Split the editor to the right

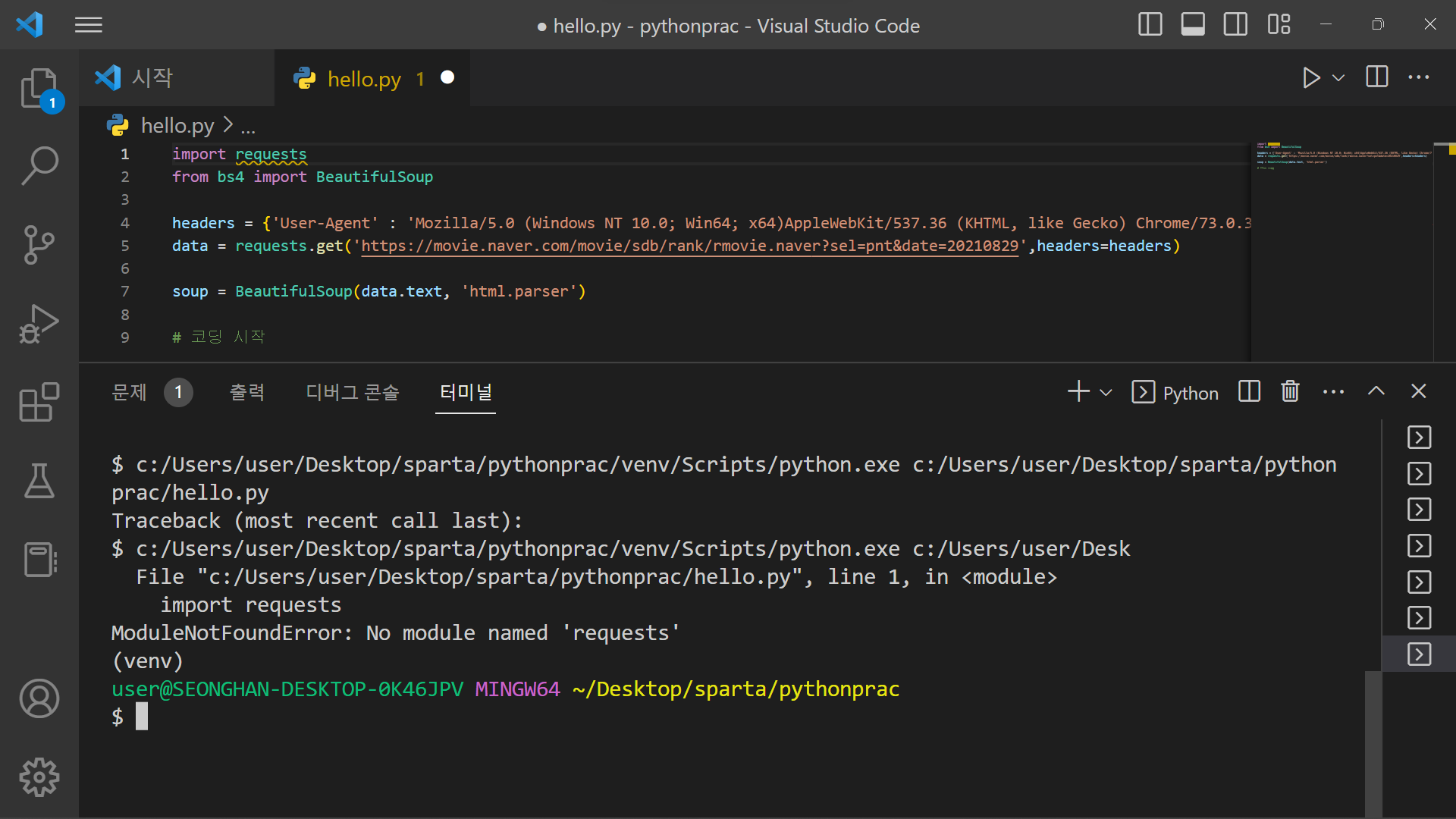1377,77
